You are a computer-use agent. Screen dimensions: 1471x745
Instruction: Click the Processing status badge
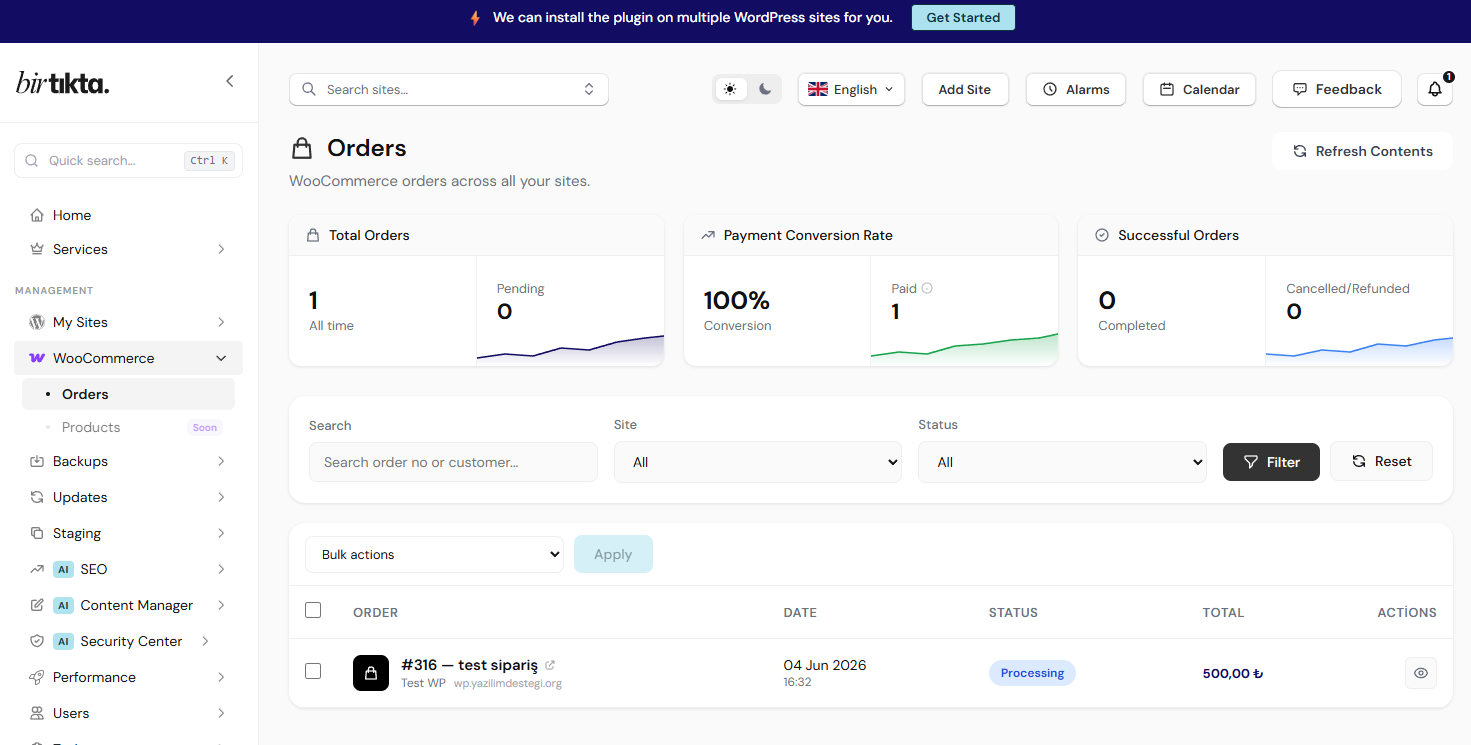tap(1032, 673)
